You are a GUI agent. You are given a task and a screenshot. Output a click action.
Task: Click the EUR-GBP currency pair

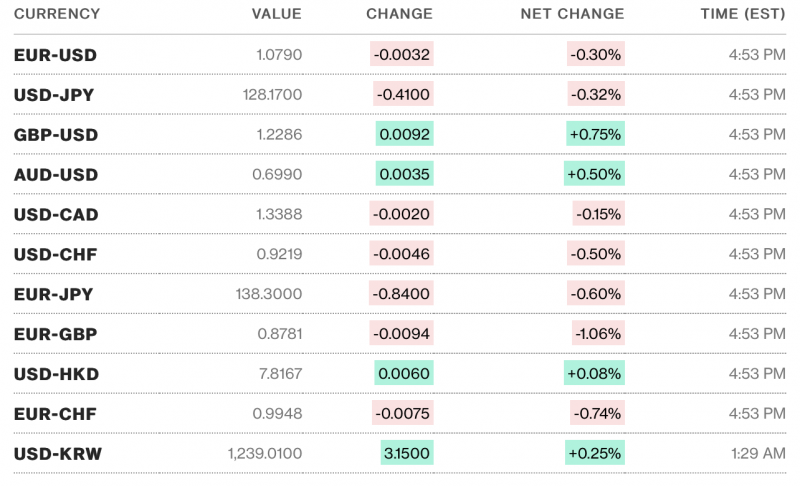[55, 334]
